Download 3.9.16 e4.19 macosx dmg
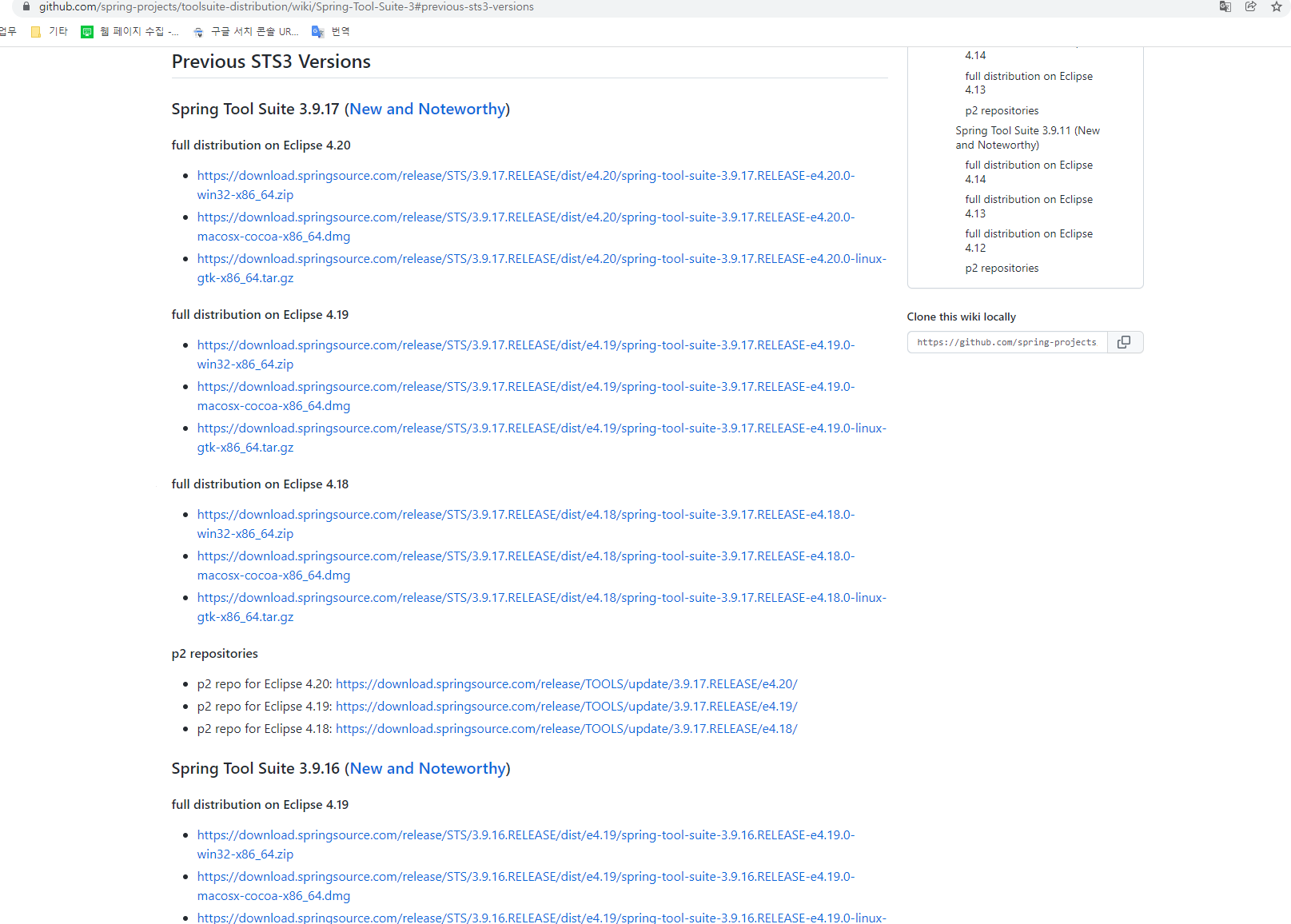 click(x=526, y=886)
